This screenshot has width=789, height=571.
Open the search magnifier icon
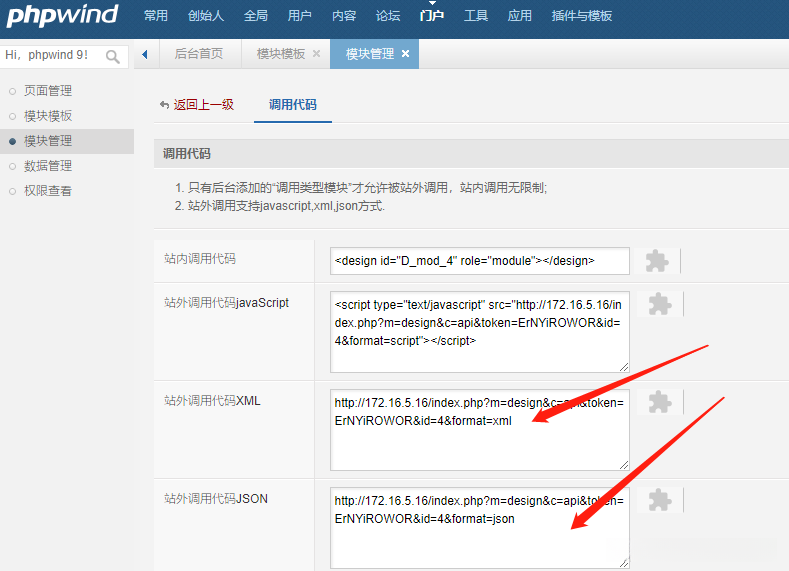[x=113, y=56]
